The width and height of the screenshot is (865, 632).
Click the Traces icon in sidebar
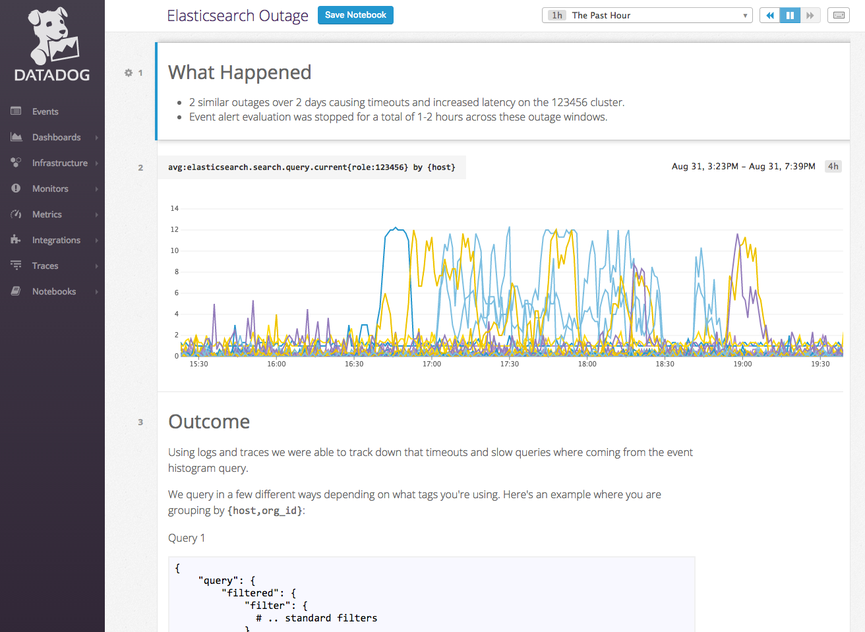click(x=16, y=266)
